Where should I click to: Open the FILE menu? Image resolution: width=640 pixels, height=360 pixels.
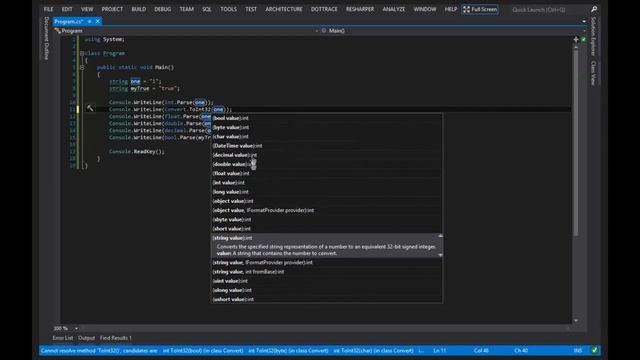48,9
